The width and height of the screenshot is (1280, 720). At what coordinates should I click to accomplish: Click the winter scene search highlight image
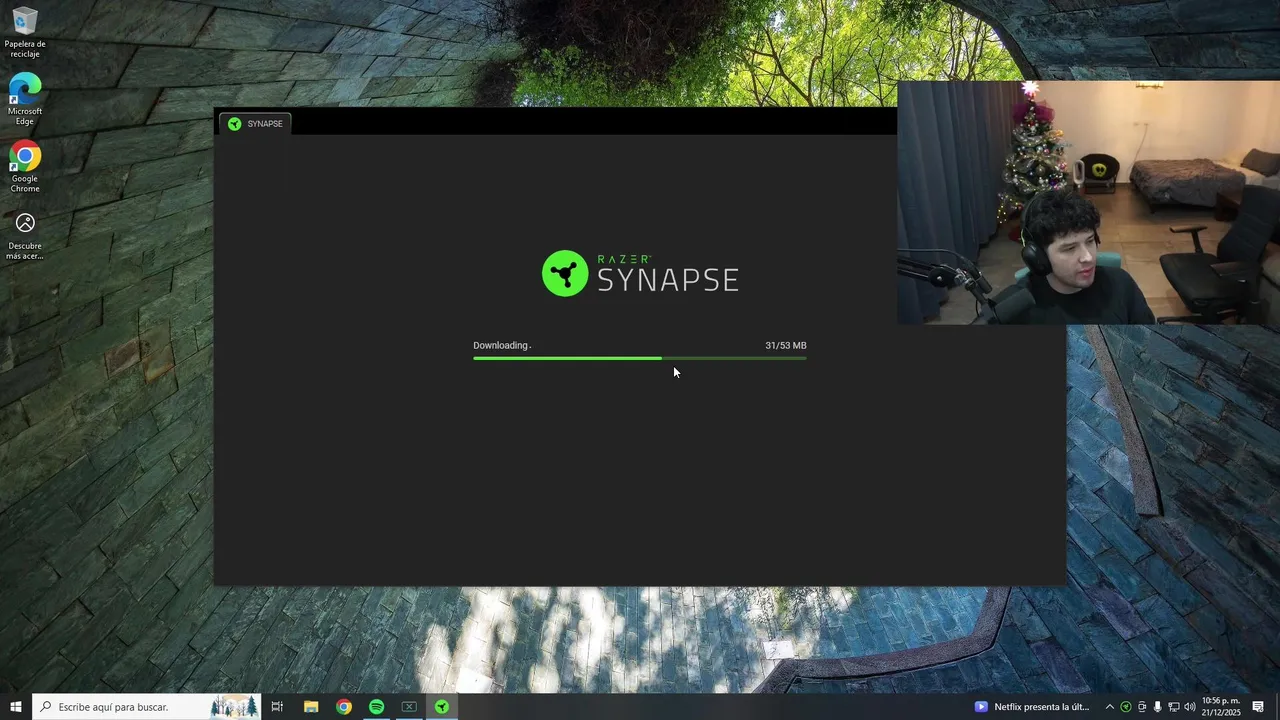(x=233, y=707)
